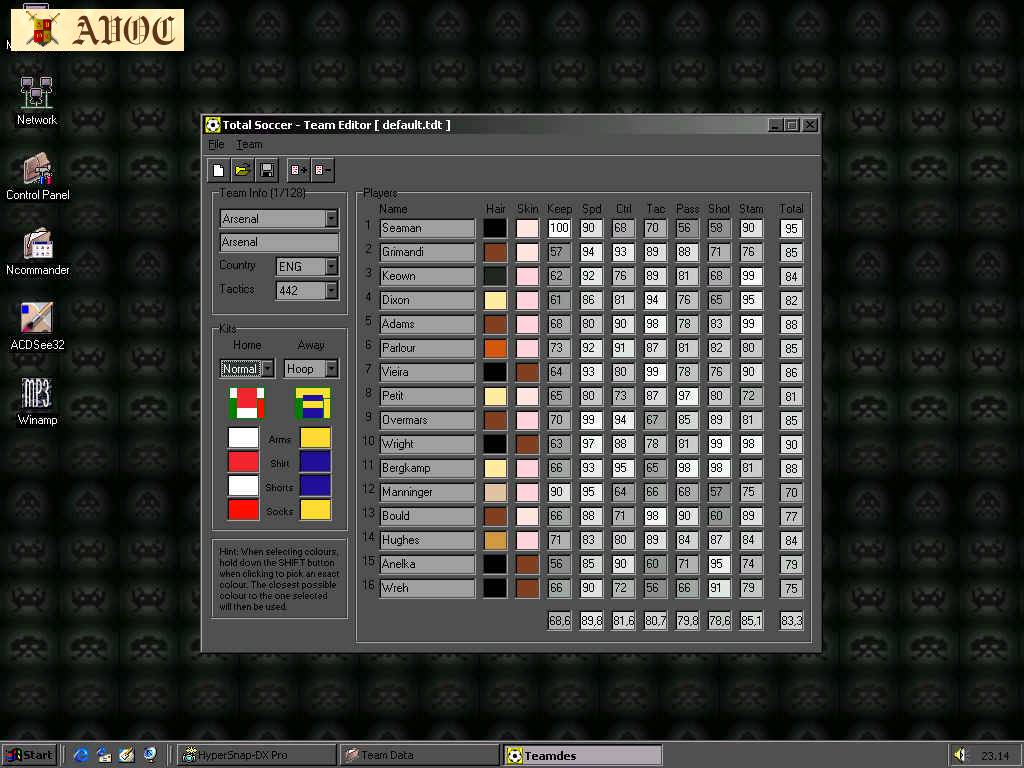Click the team average Total 83,3
The width and height of the screenshot is (1024, 768).
tap(792, 620)
